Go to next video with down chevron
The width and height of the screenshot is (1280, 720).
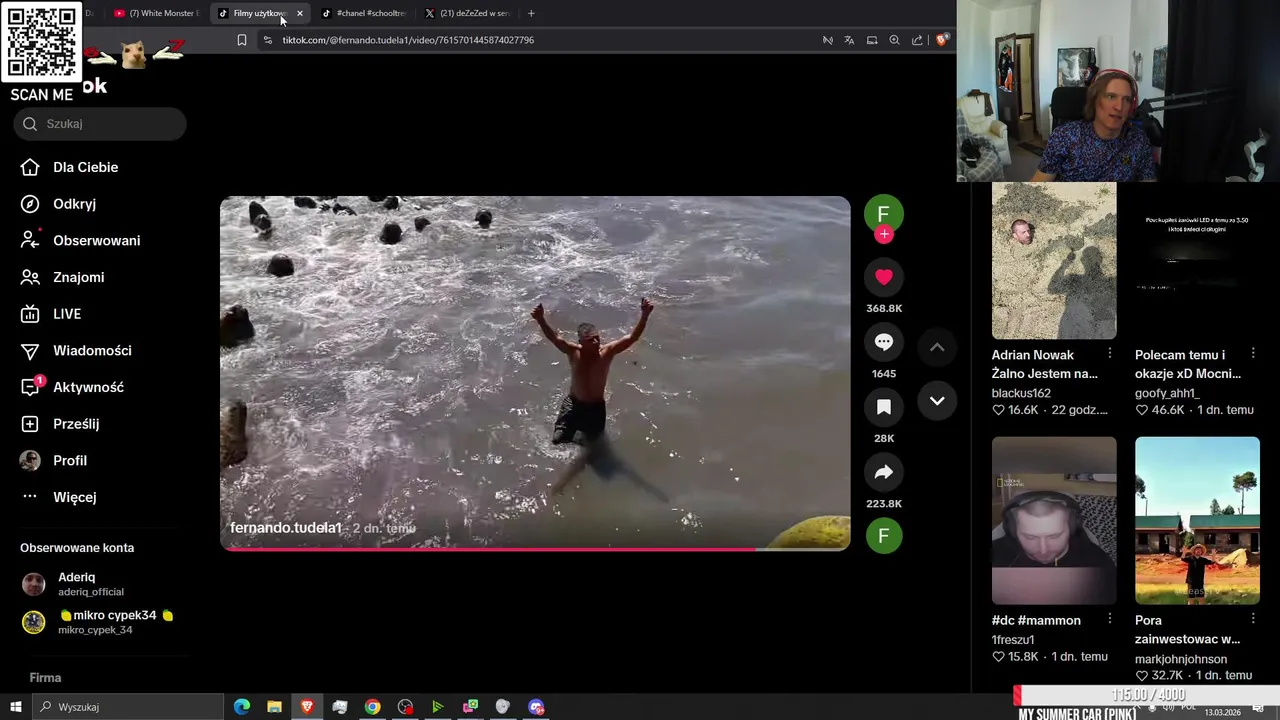937,401
